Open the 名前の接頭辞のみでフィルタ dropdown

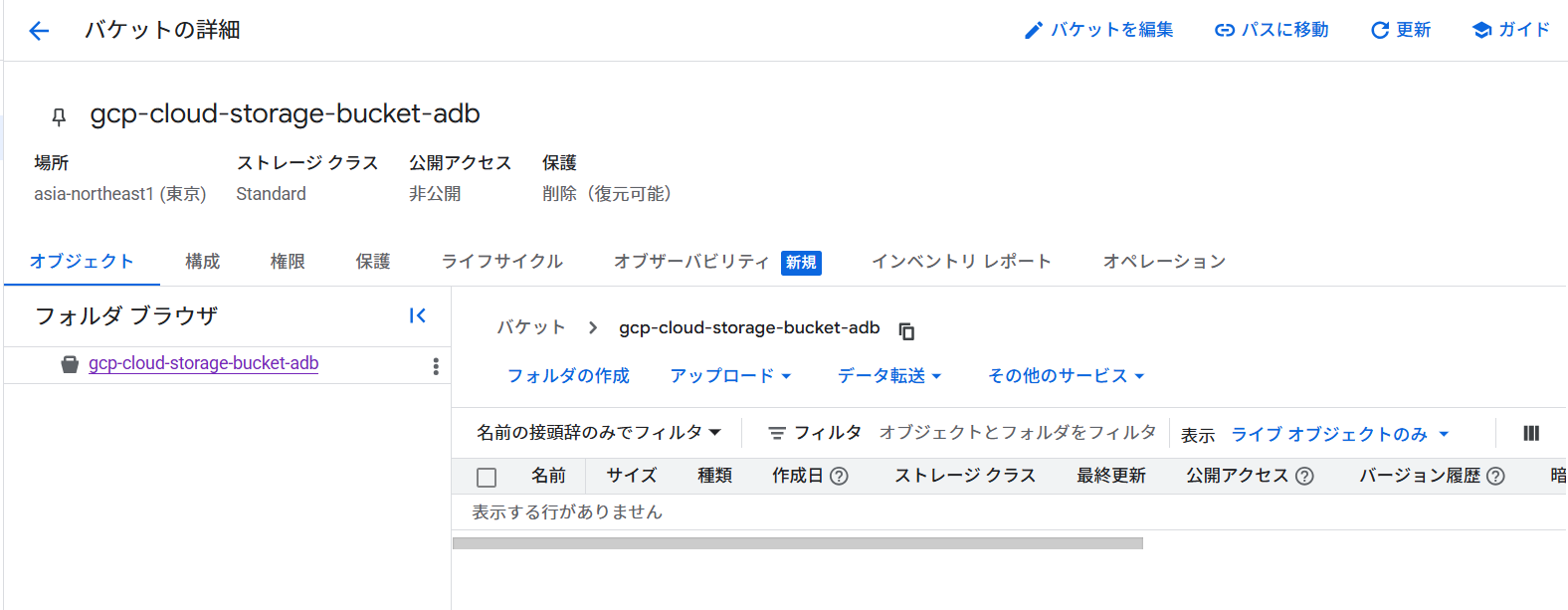pos(599,432)
